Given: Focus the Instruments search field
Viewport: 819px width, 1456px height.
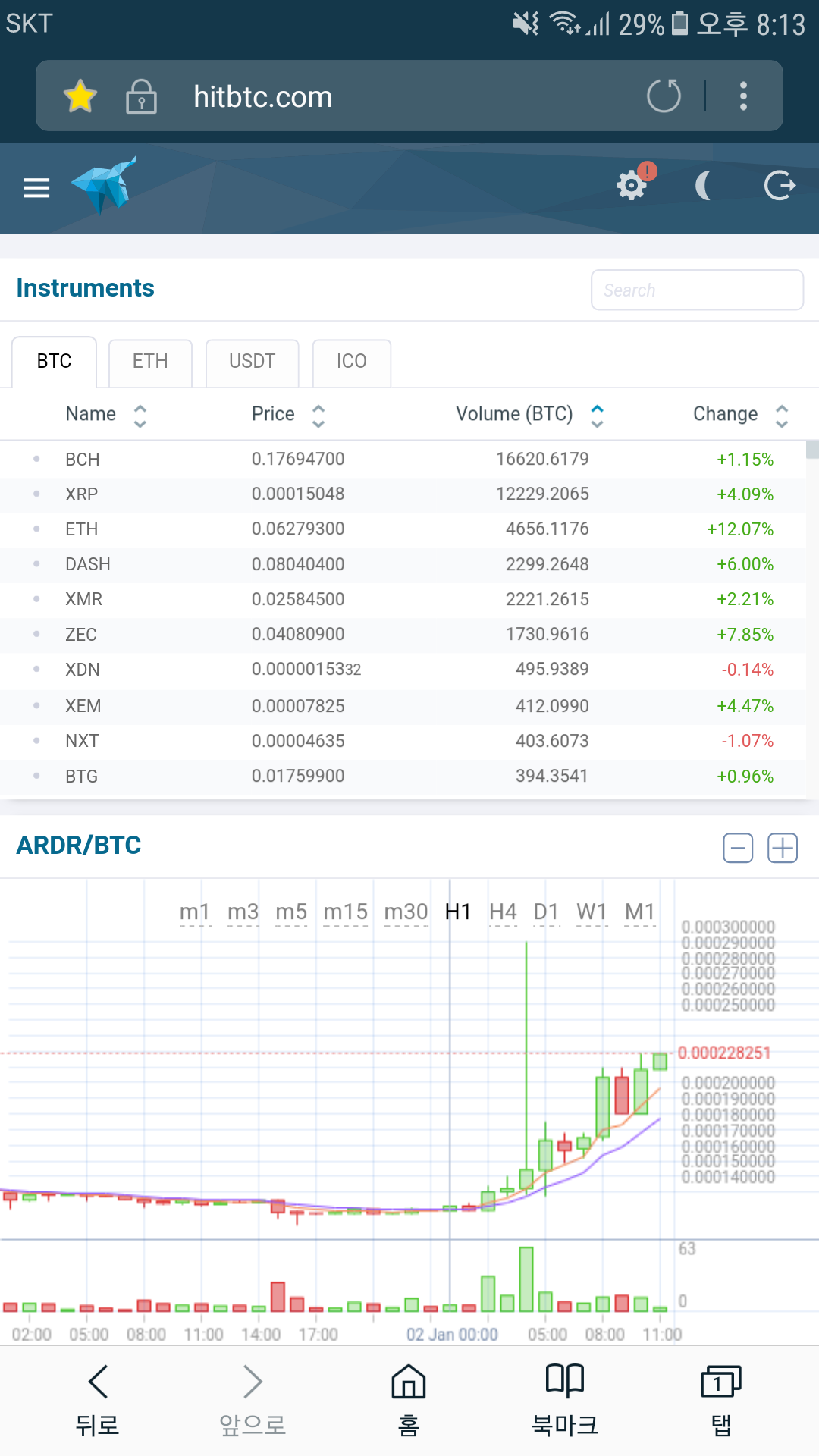Looking at the screenshot, I should click(x=697, y=290).
